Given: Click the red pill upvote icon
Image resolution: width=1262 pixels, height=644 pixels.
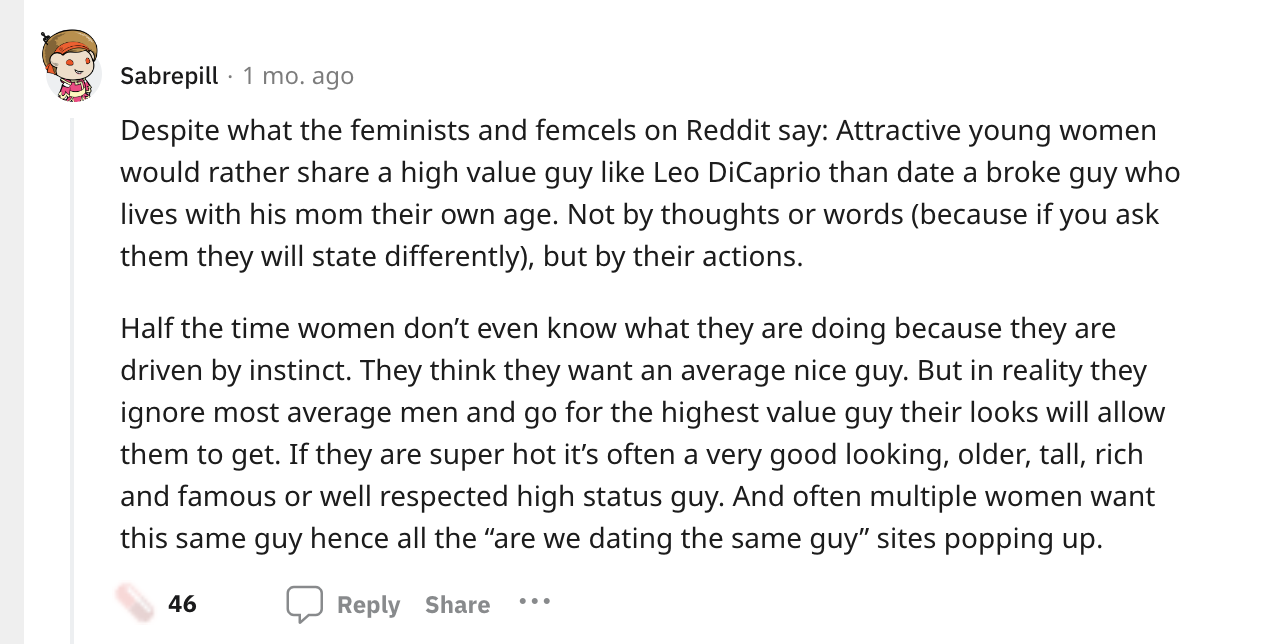Looking at the screenshot, I should coord(135,603).
